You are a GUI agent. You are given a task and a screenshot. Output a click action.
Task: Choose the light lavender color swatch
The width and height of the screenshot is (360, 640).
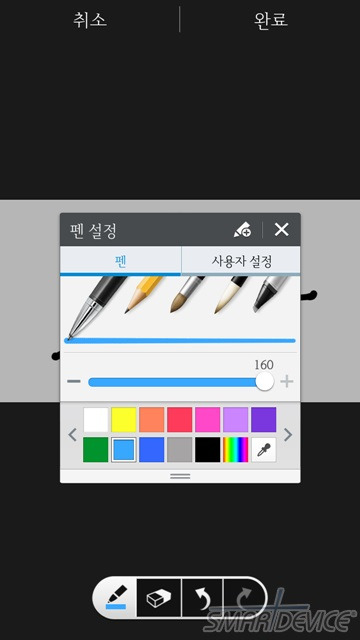pyautogui.click(x=236, y=420)
